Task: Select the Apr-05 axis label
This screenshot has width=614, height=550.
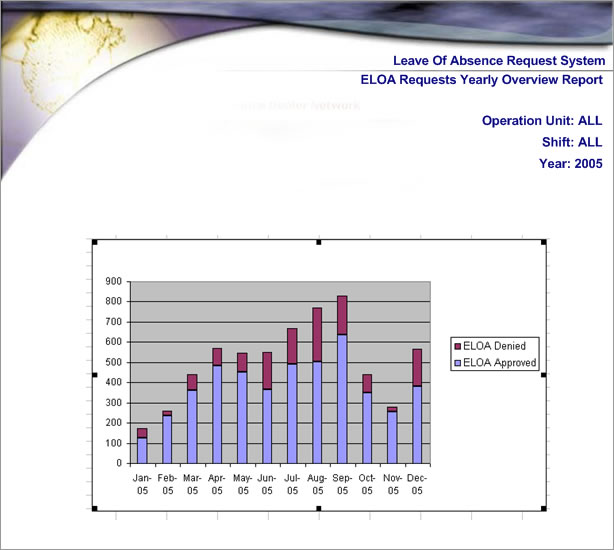Action: click(217, 484)
